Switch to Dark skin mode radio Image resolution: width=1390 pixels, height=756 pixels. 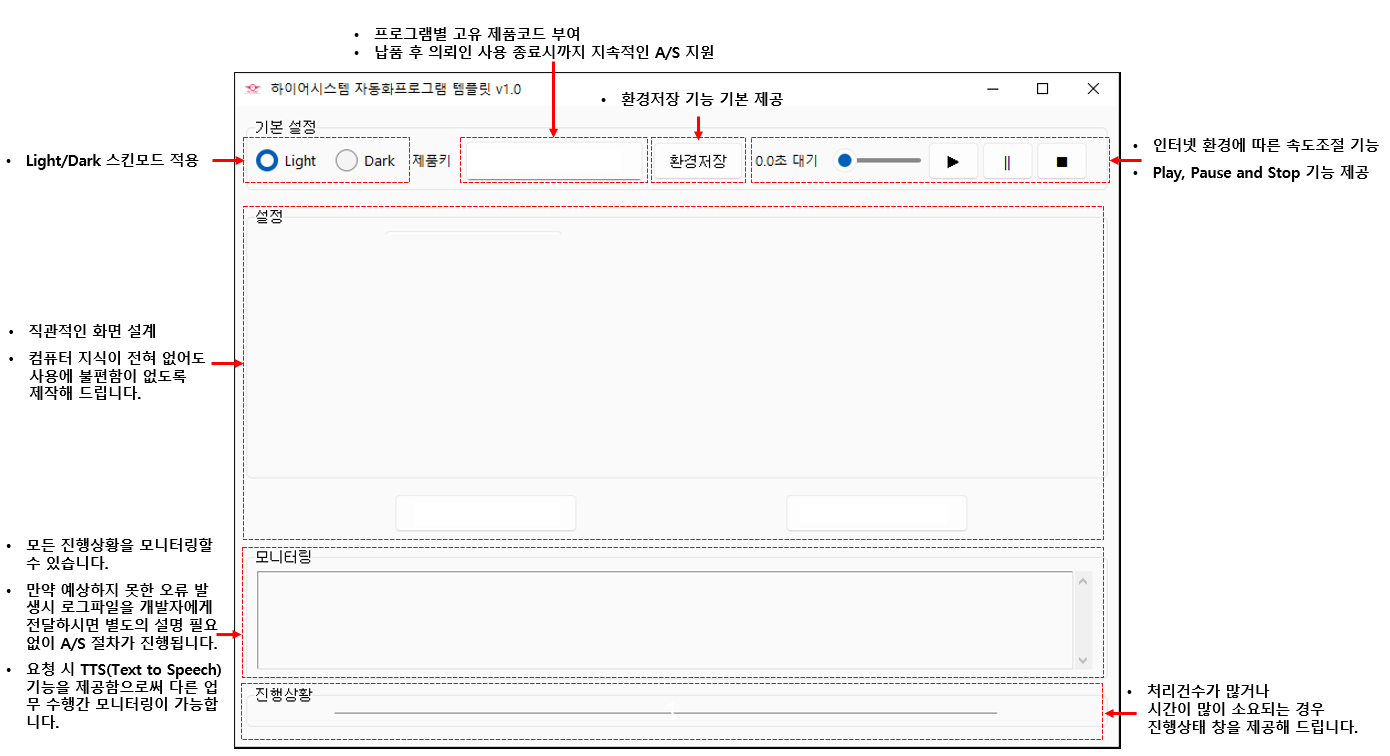pyautogui.click(x=347, y=161)
